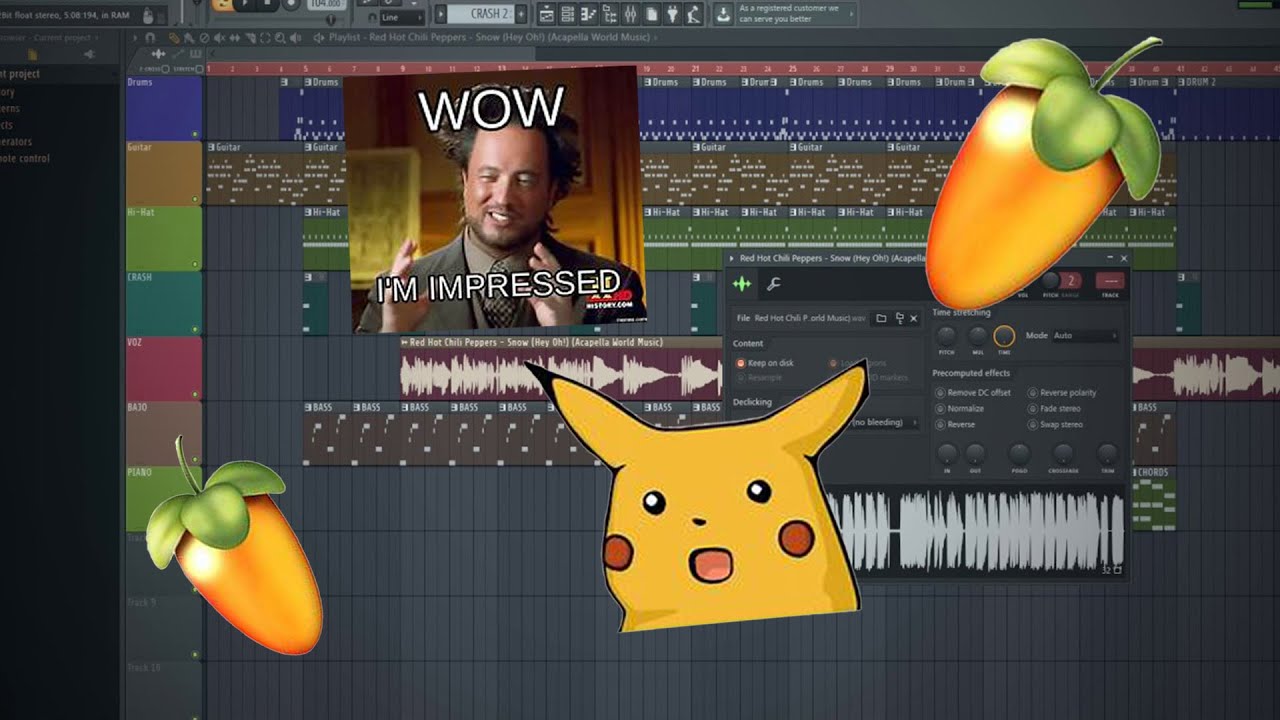
Task: Open the Piano roll from the toolbar
Action: pos(588,14)
